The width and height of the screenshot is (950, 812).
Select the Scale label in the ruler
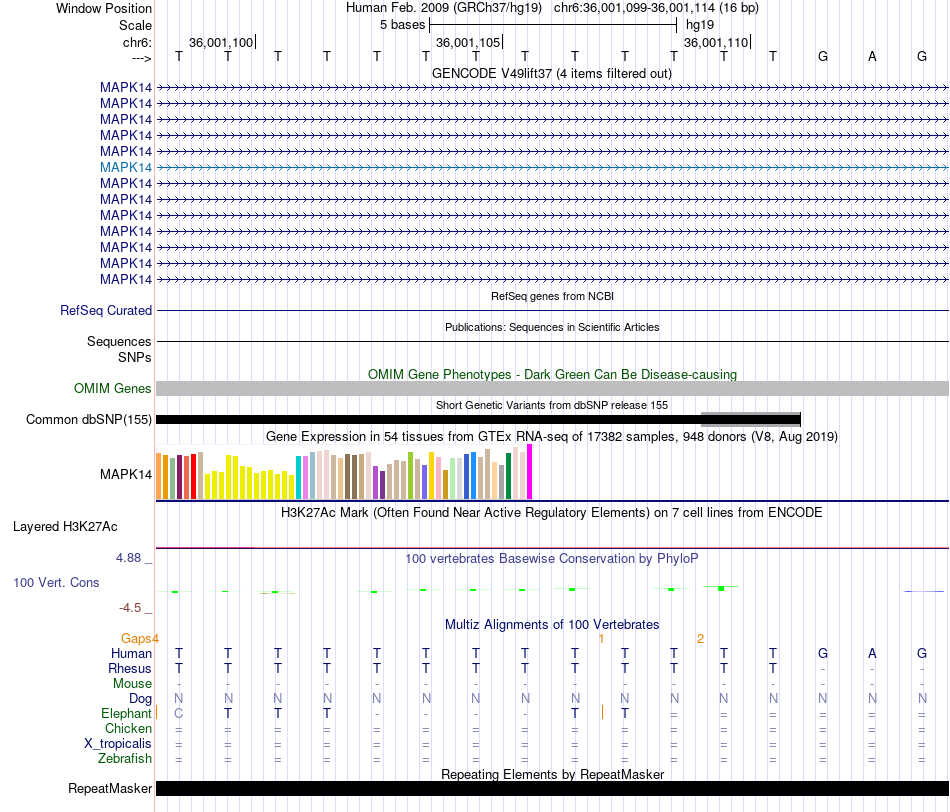point(135,25)
